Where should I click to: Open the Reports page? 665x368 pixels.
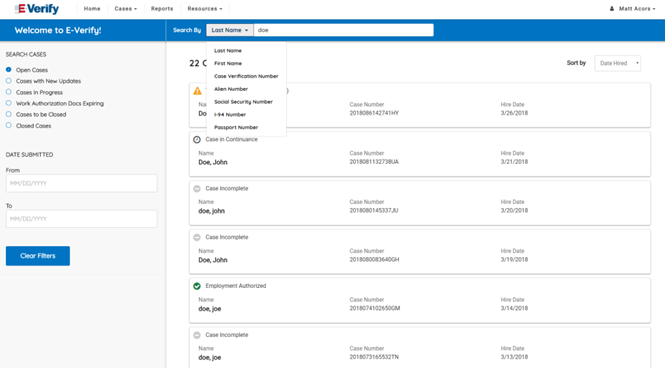click(162, 8)
